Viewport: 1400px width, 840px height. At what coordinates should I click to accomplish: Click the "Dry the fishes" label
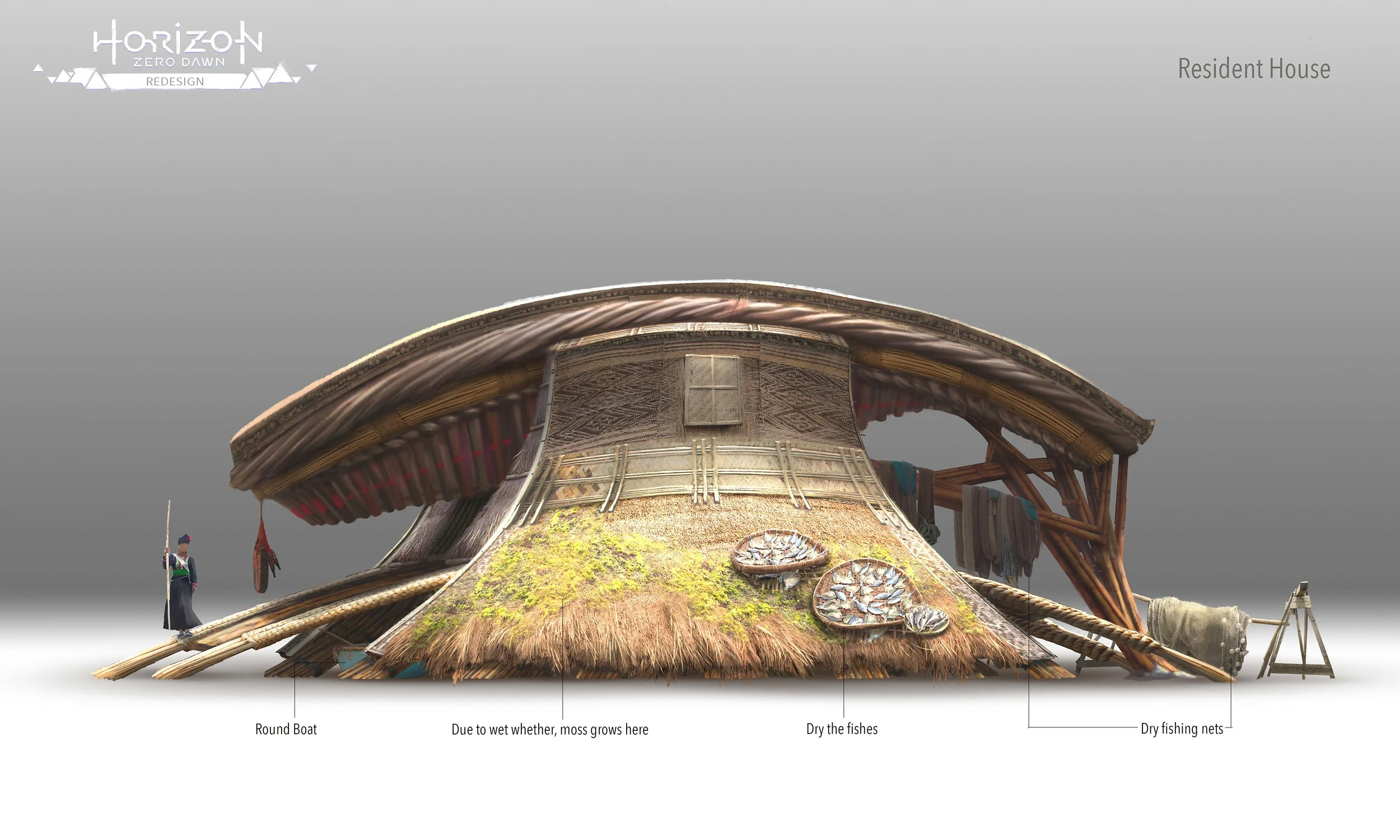(842, 729)
